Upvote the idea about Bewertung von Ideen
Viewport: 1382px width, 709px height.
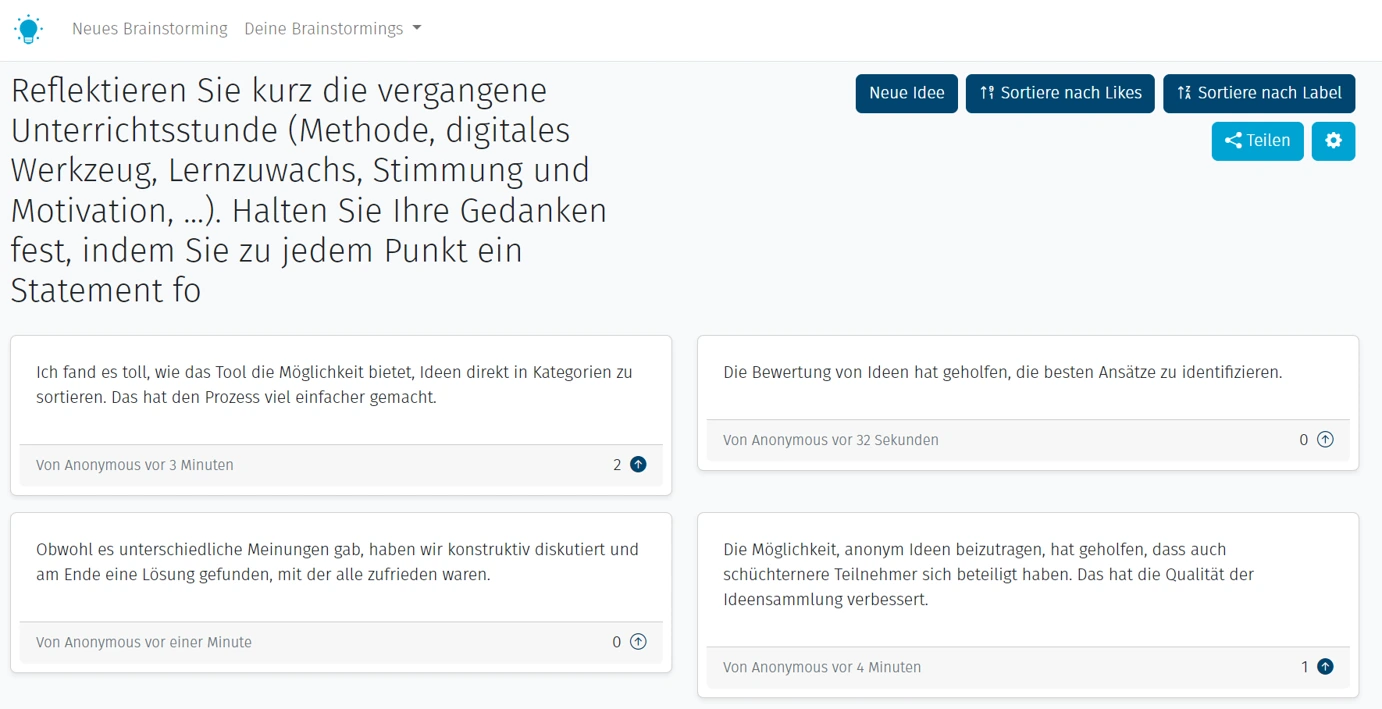1325,440
